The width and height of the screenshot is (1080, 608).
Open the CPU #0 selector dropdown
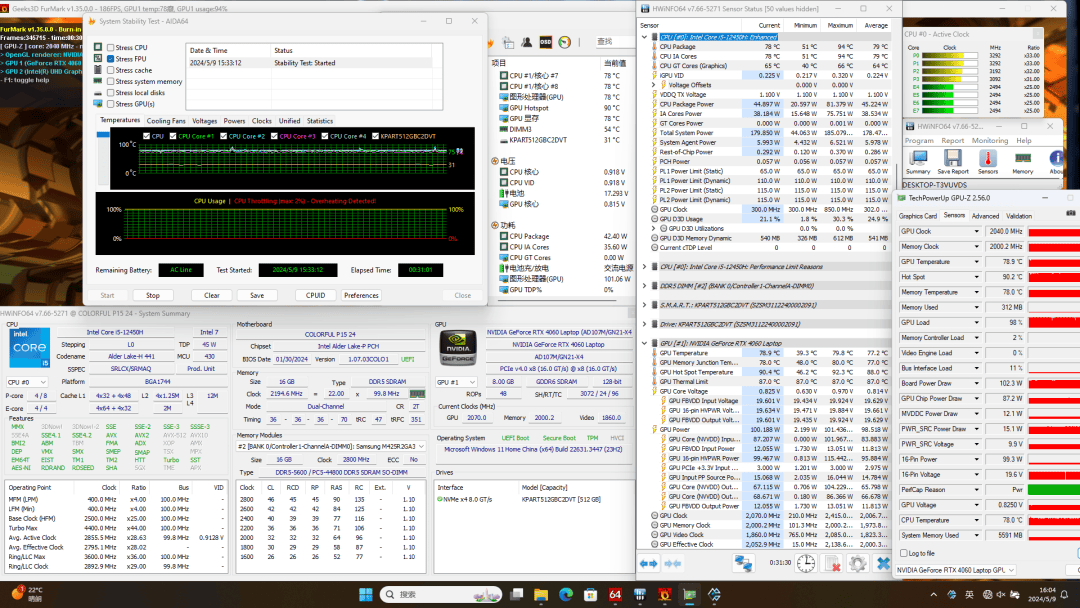point(27,381)
